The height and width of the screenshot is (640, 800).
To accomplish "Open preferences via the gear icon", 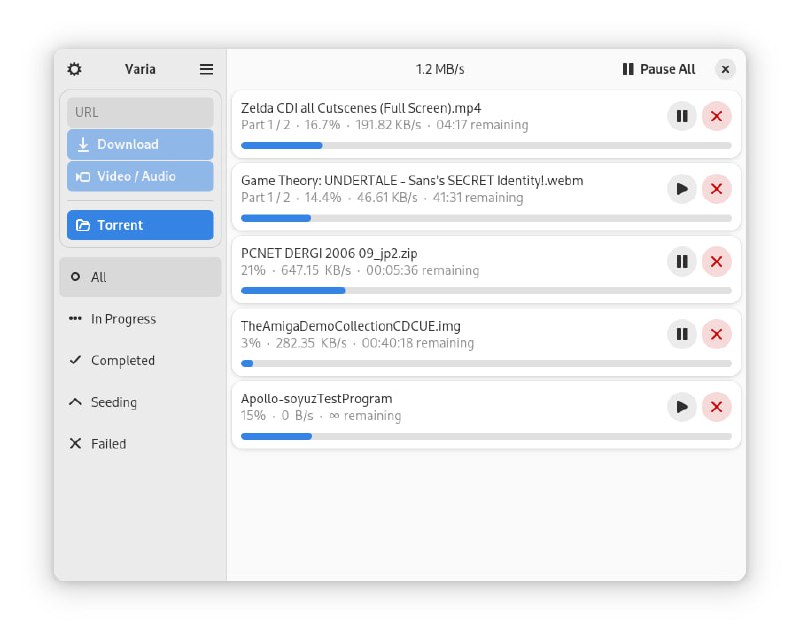I will click(x=75, y=69).
